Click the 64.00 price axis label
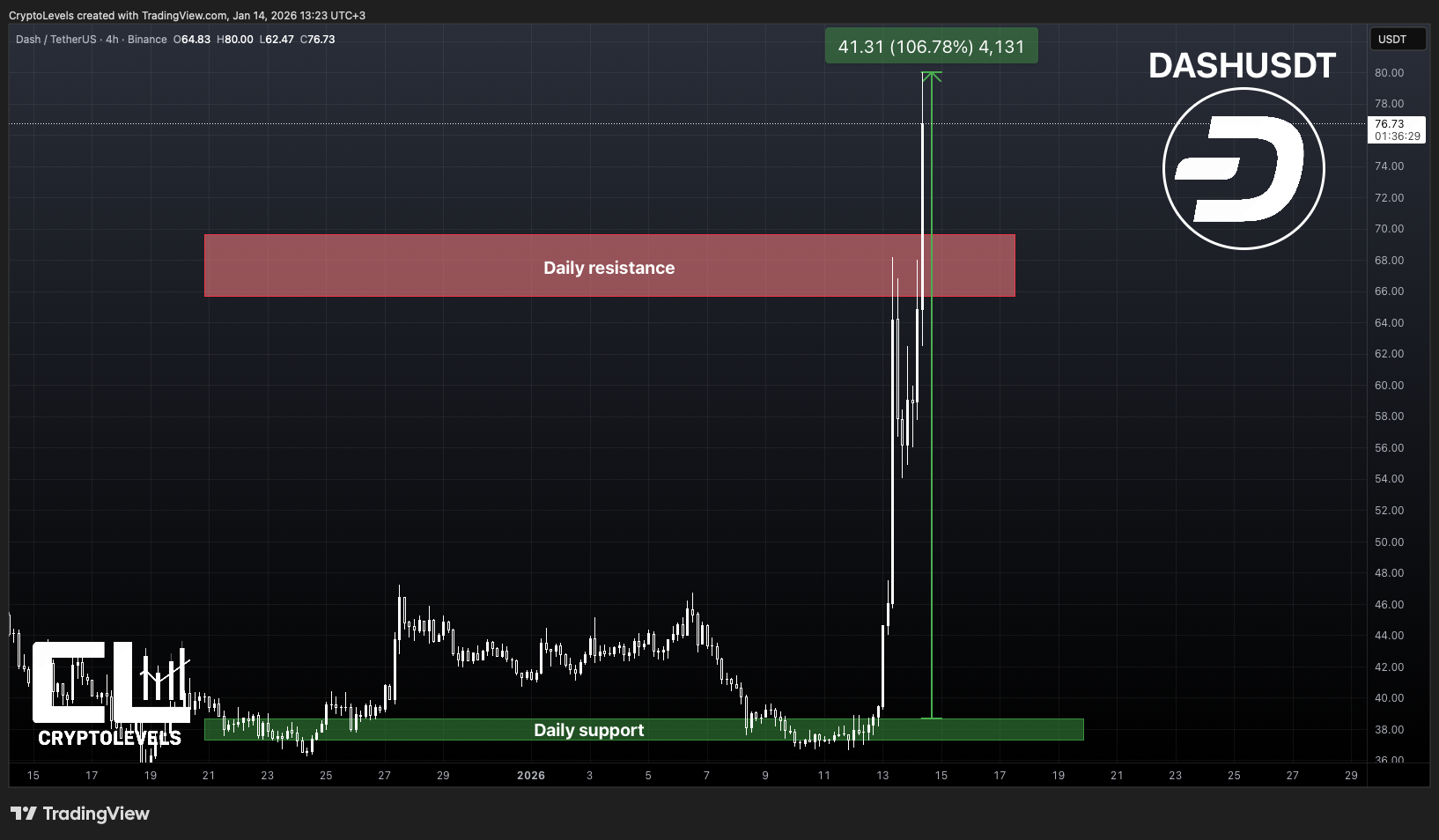 click(x=1389, y=323)
